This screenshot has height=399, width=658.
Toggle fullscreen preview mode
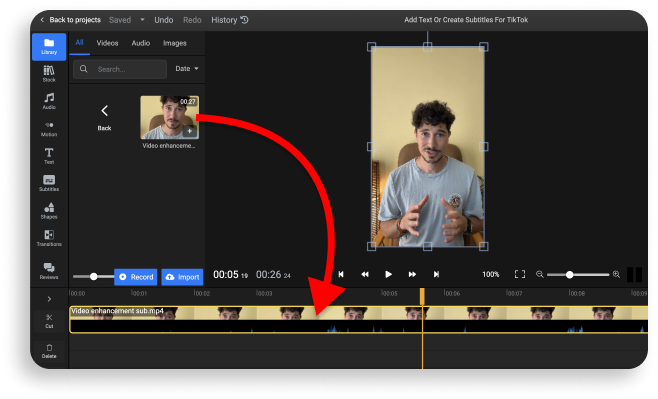pyautogui.click(x=520, y=274)
